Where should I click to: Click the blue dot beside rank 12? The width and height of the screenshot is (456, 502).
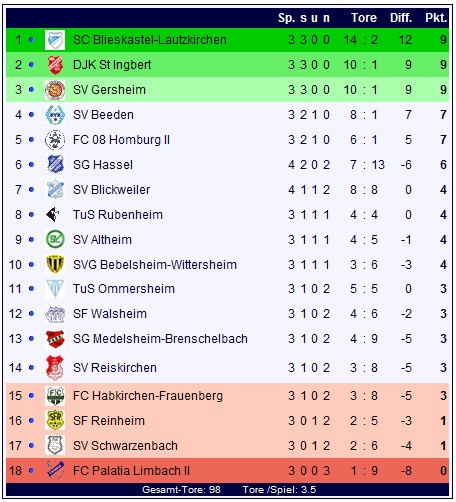[31, 314]
